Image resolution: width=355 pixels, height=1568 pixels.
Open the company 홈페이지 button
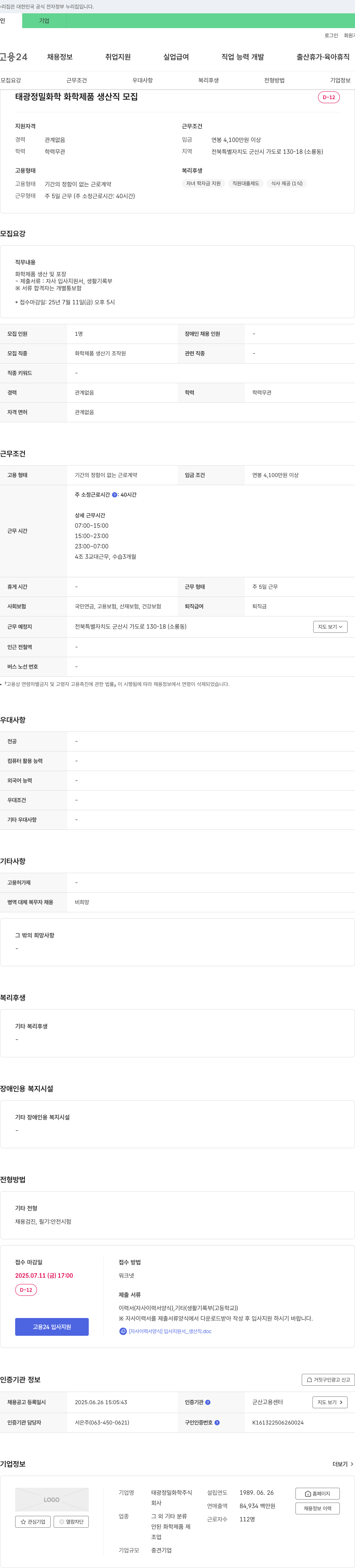pyautogui.click(x=317, y=1493)
